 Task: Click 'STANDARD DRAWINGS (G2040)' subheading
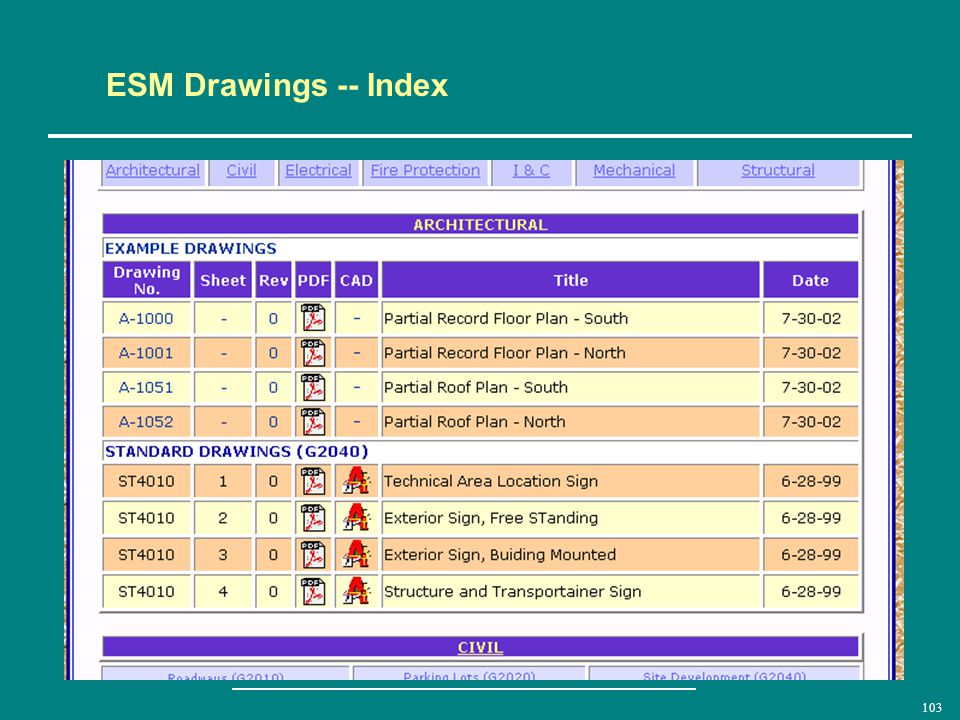coord(236,451)
